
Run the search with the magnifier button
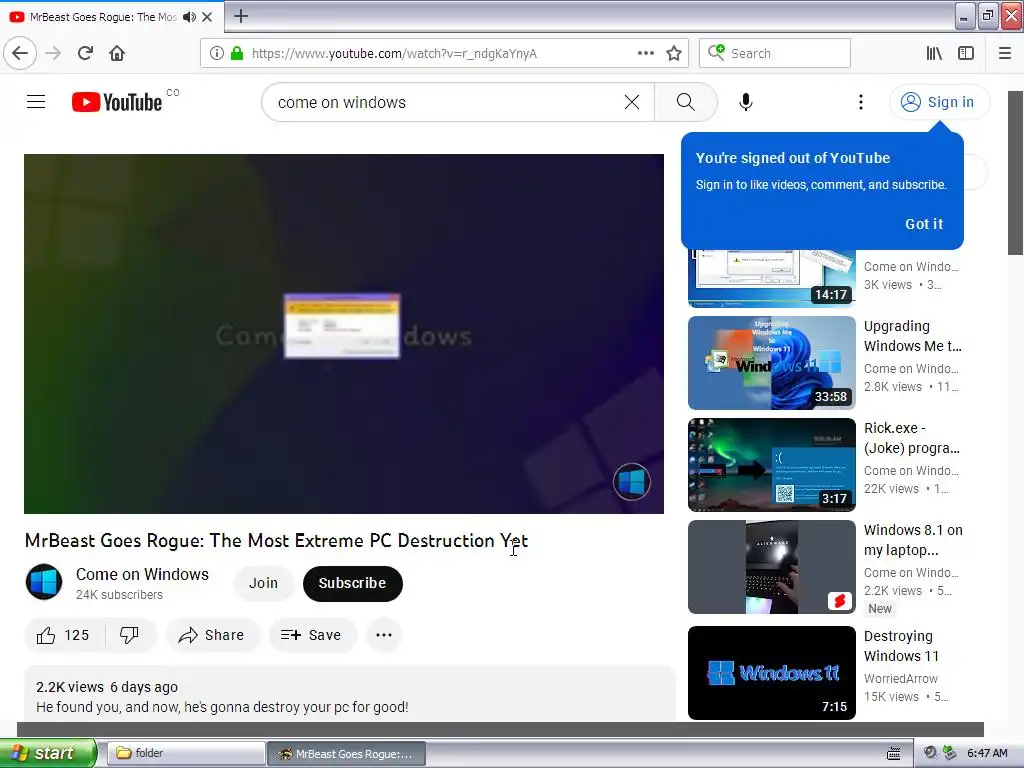coord(686,102)
